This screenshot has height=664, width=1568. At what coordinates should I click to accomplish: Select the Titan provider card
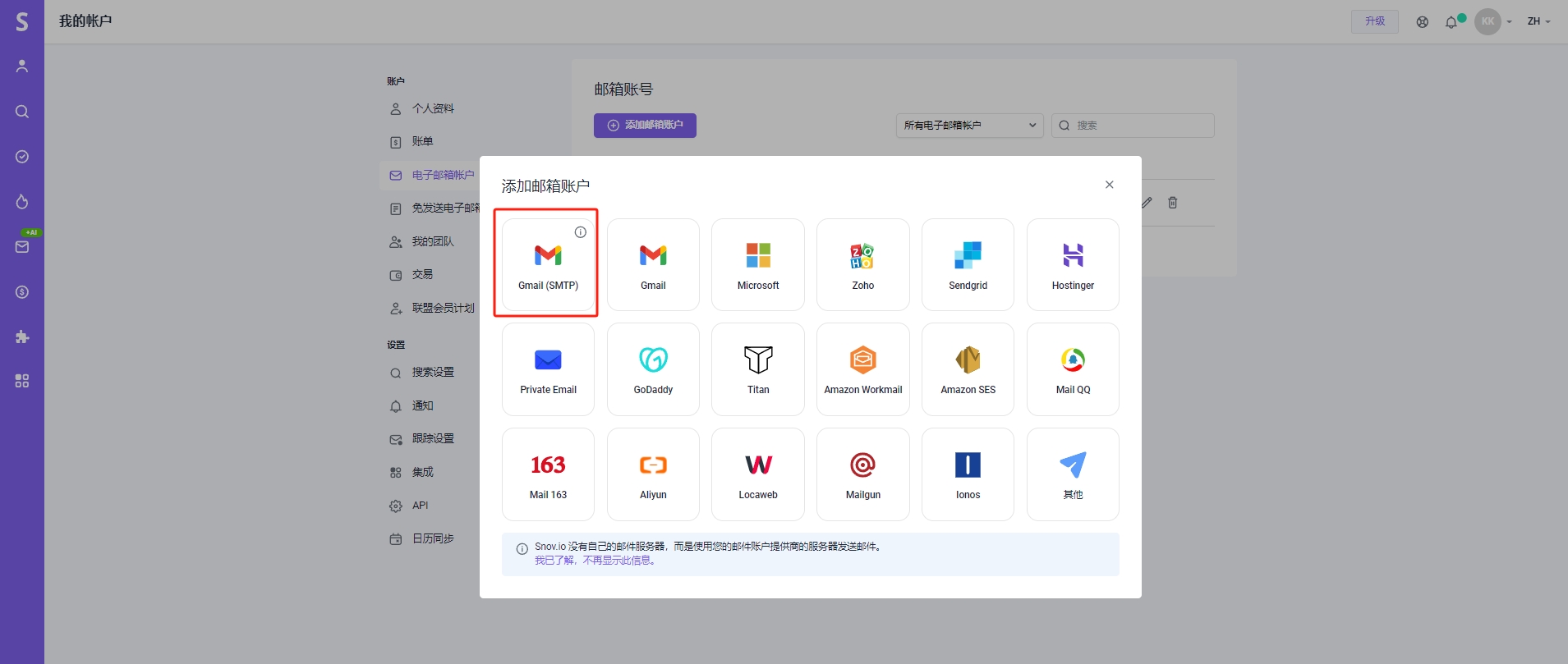758,369
